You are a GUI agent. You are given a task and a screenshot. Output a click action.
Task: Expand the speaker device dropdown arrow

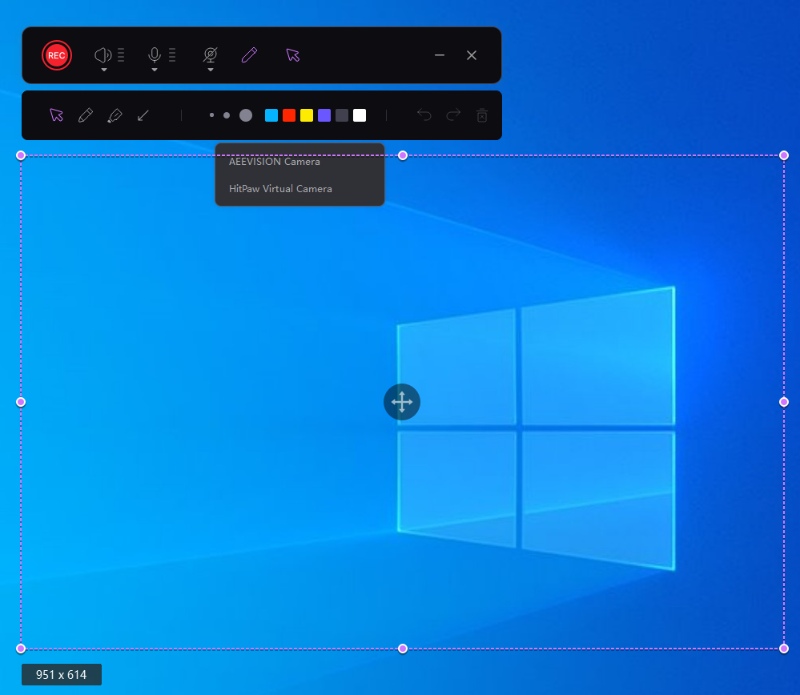[x=103, y=70]
